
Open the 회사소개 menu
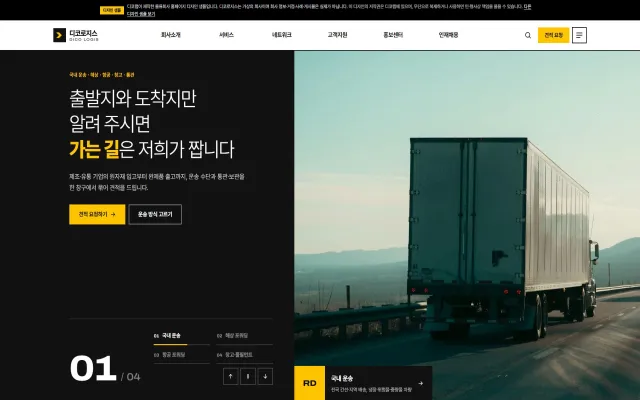pyautogui.click(x=171, y=35)
